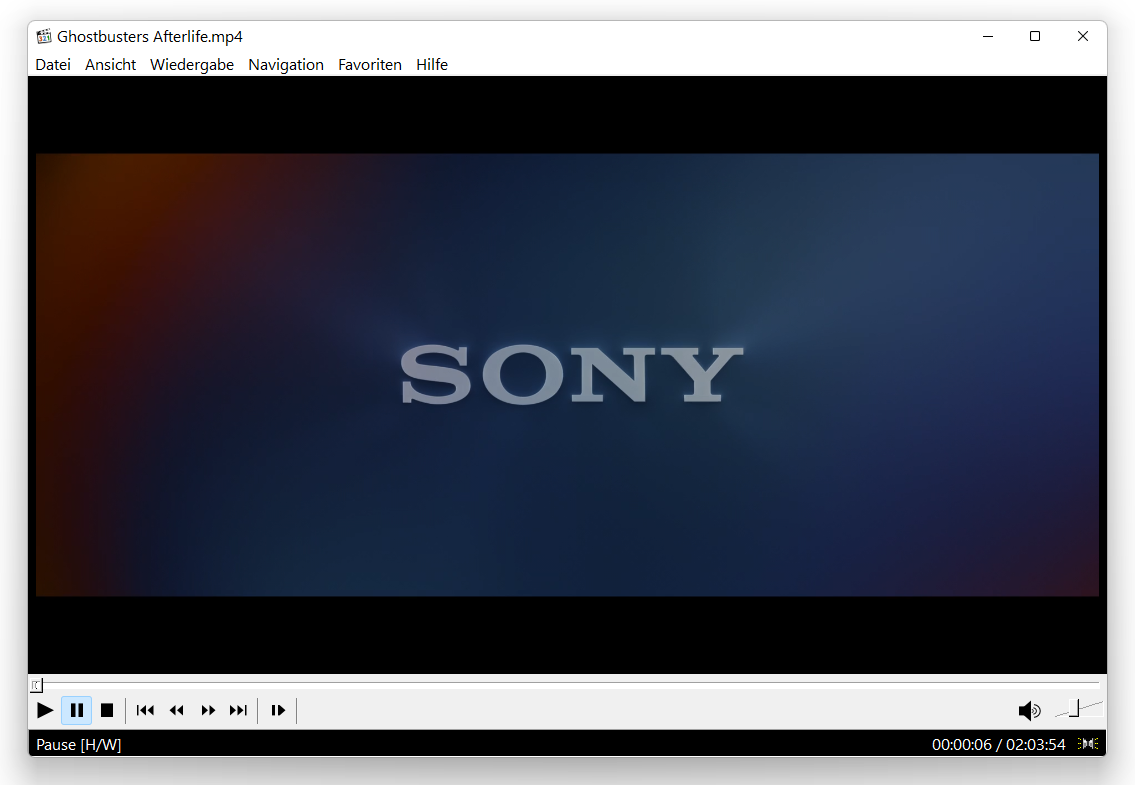The image size is (1135, 785).
Task: Close the media player window
Action: point(1083,36)
